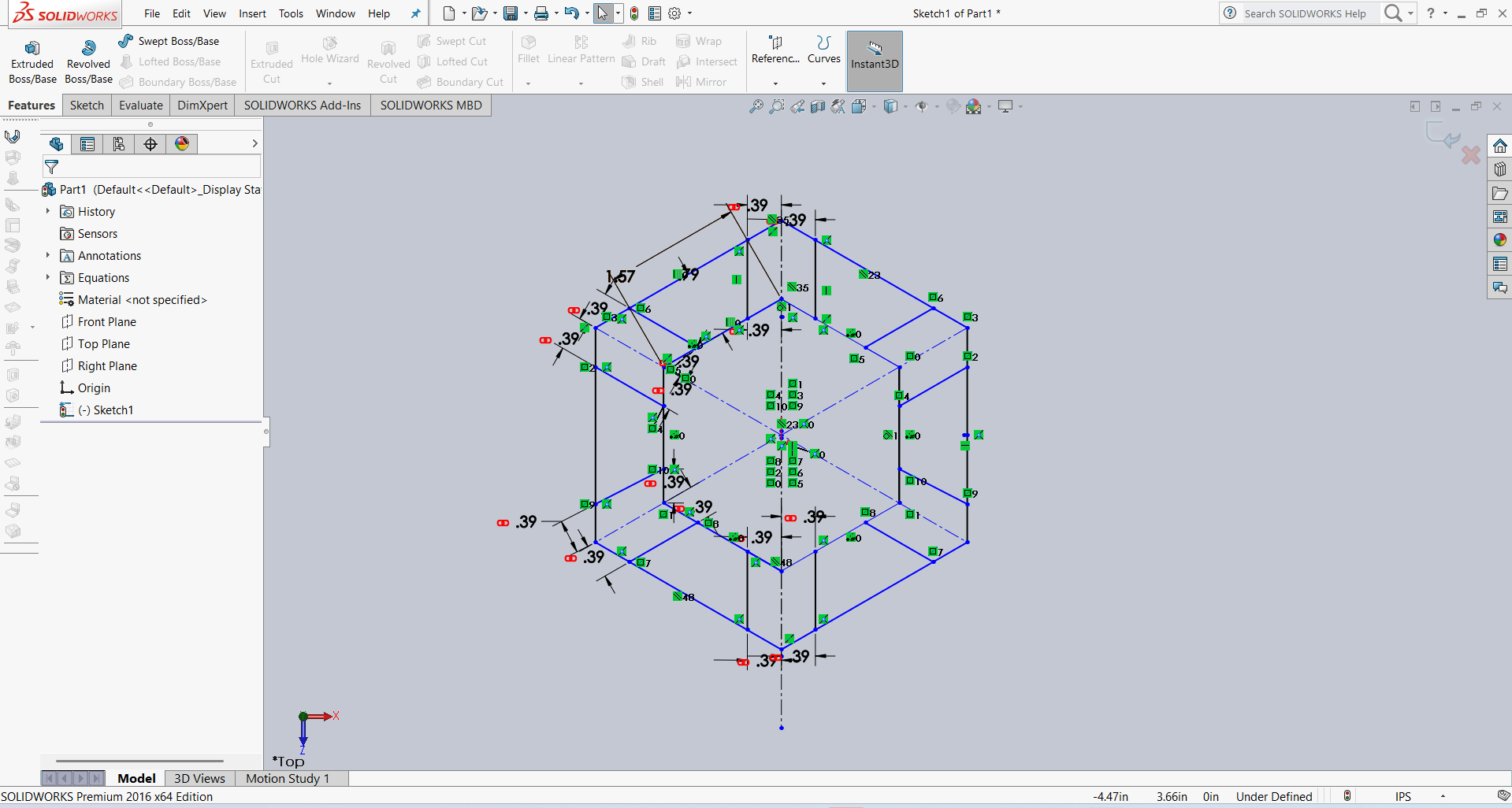The image size is (1512, 808).
Task: Click the Undo icon
Action: coord(572,13)
